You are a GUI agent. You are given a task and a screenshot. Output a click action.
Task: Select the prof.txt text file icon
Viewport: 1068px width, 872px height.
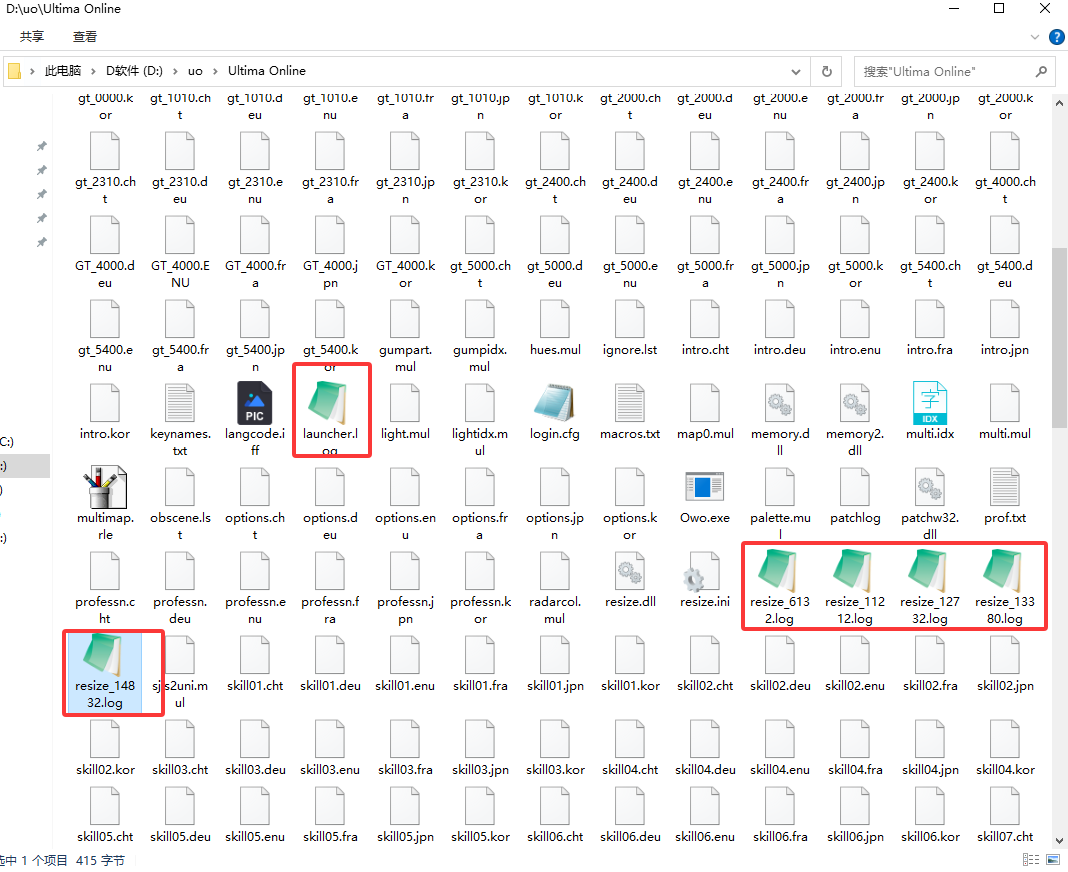(x=1005, y=486)
